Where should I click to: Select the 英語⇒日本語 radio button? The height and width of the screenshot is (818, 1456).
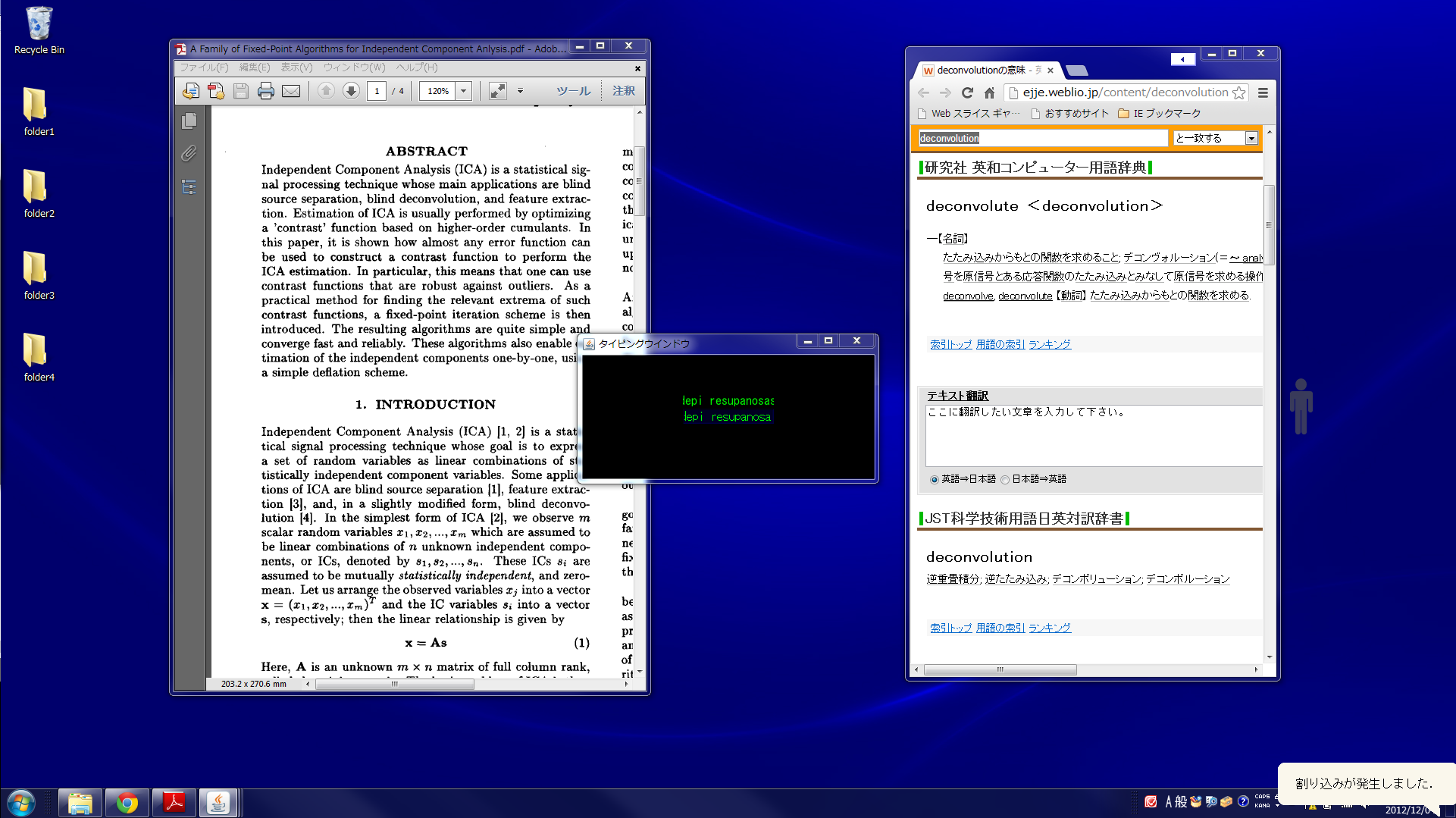pyautogui.click(x=934, y=479)
